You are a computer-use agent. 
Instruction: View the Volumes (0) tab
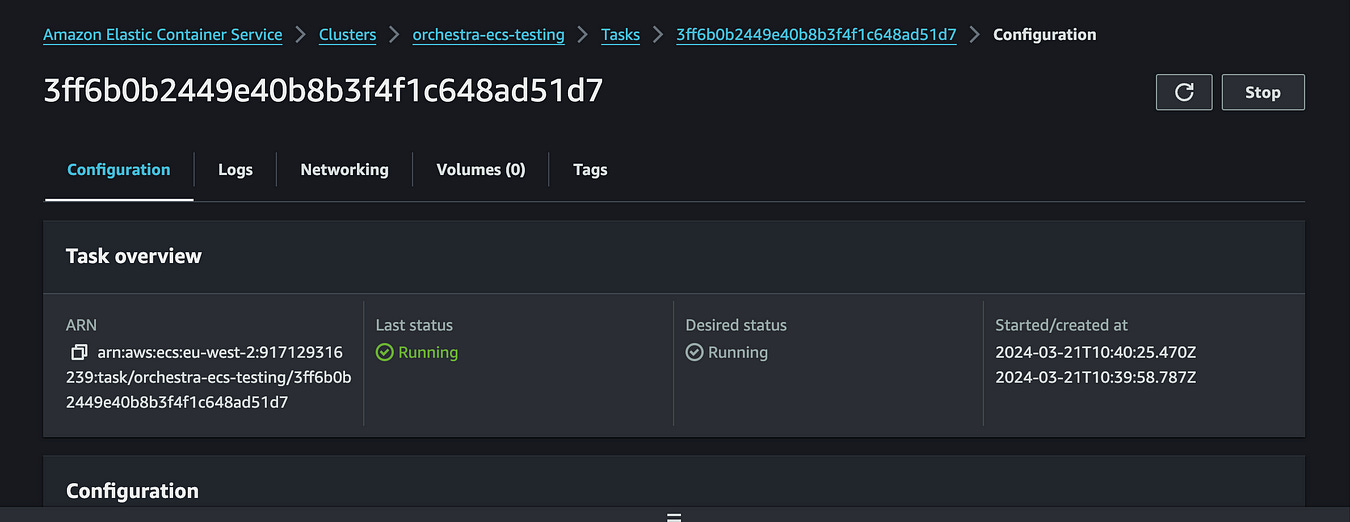pos(481,170)
